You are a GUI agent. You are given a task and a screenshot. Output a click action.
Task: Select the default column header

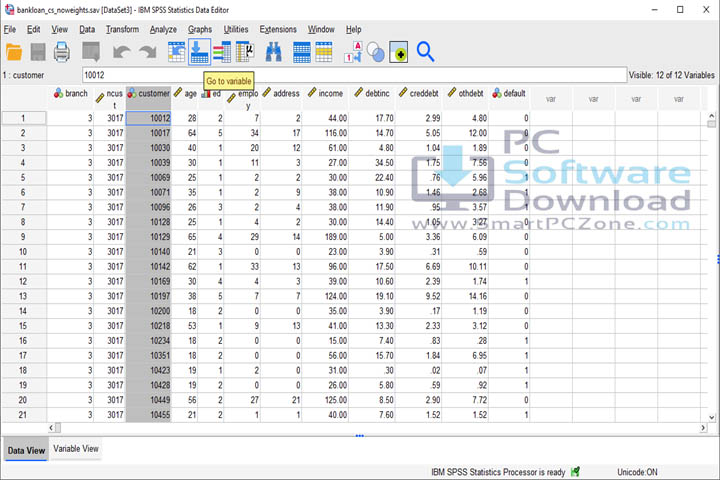509,98
